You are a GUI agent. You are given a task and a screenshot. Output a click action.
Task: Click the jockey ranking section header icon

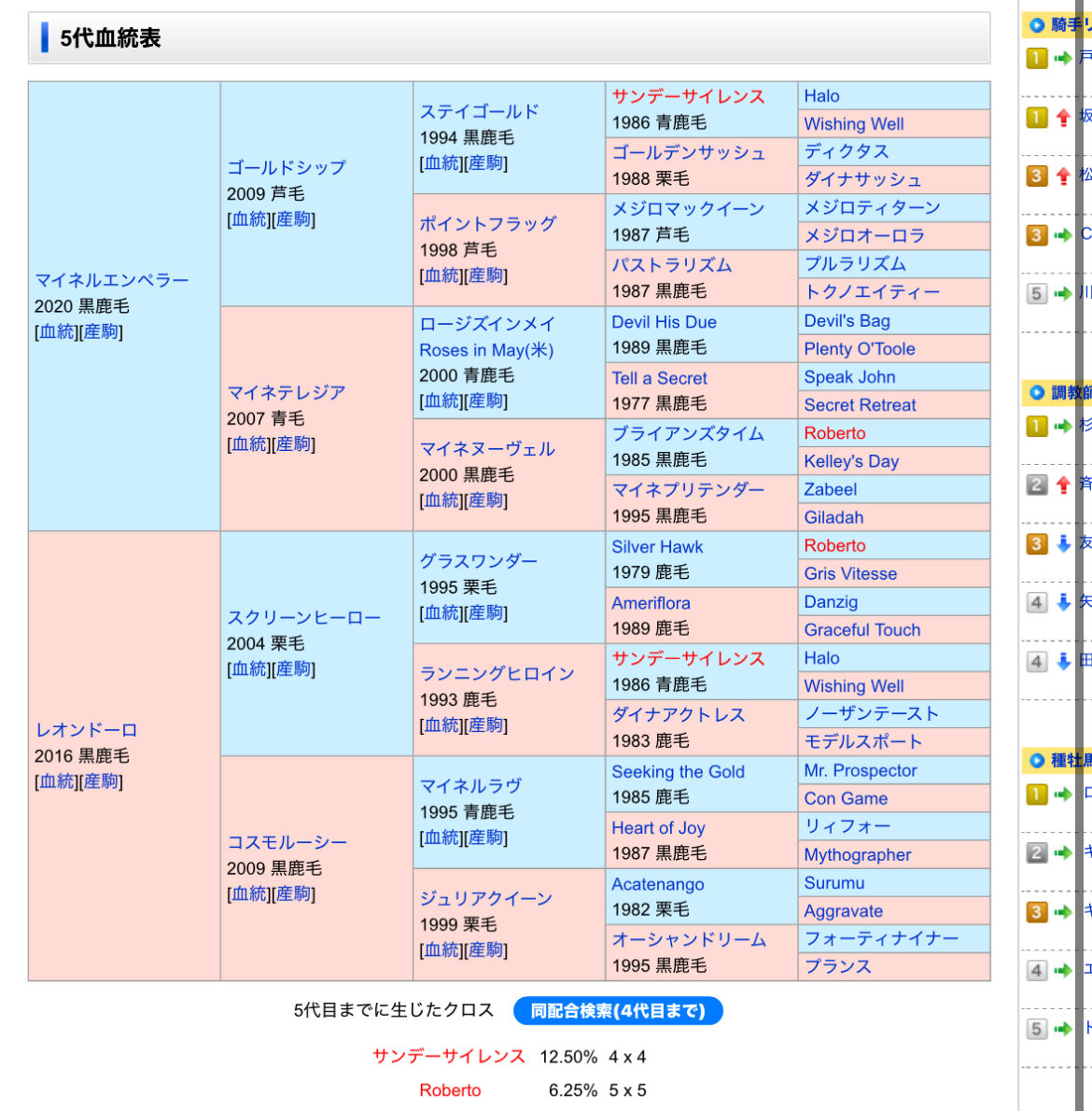[x=1036, y=25]
